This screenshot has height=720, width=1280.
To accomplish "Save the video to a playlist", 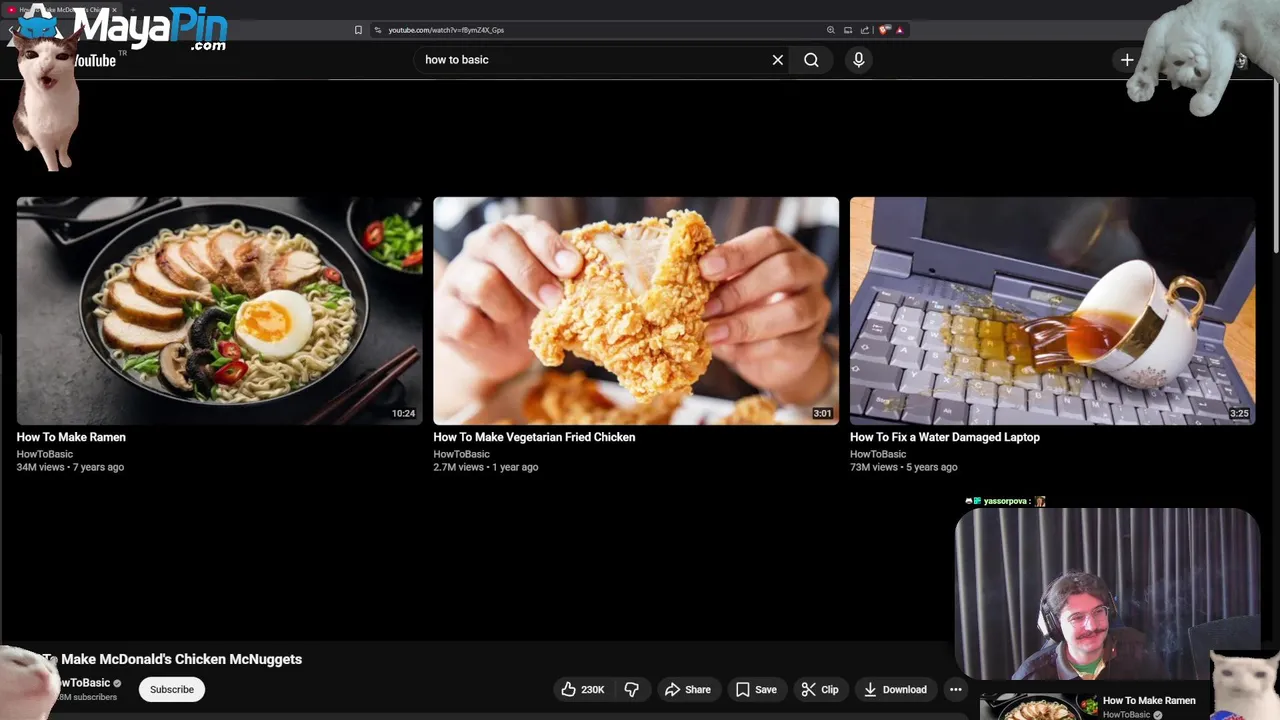I will 756,689.
